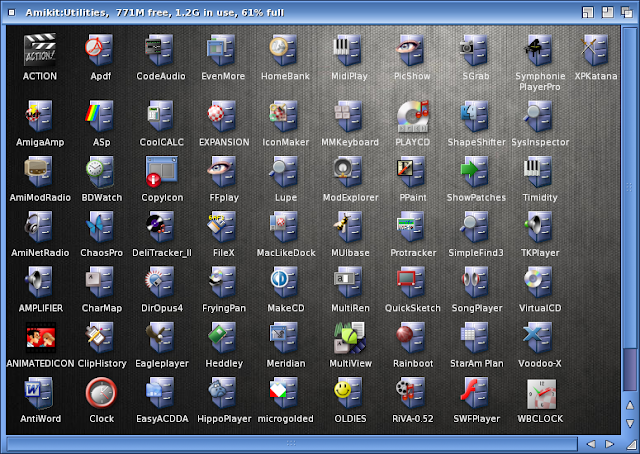Launch the MultiView icon
Screen dimensions: 640x454
click(349, 338)
